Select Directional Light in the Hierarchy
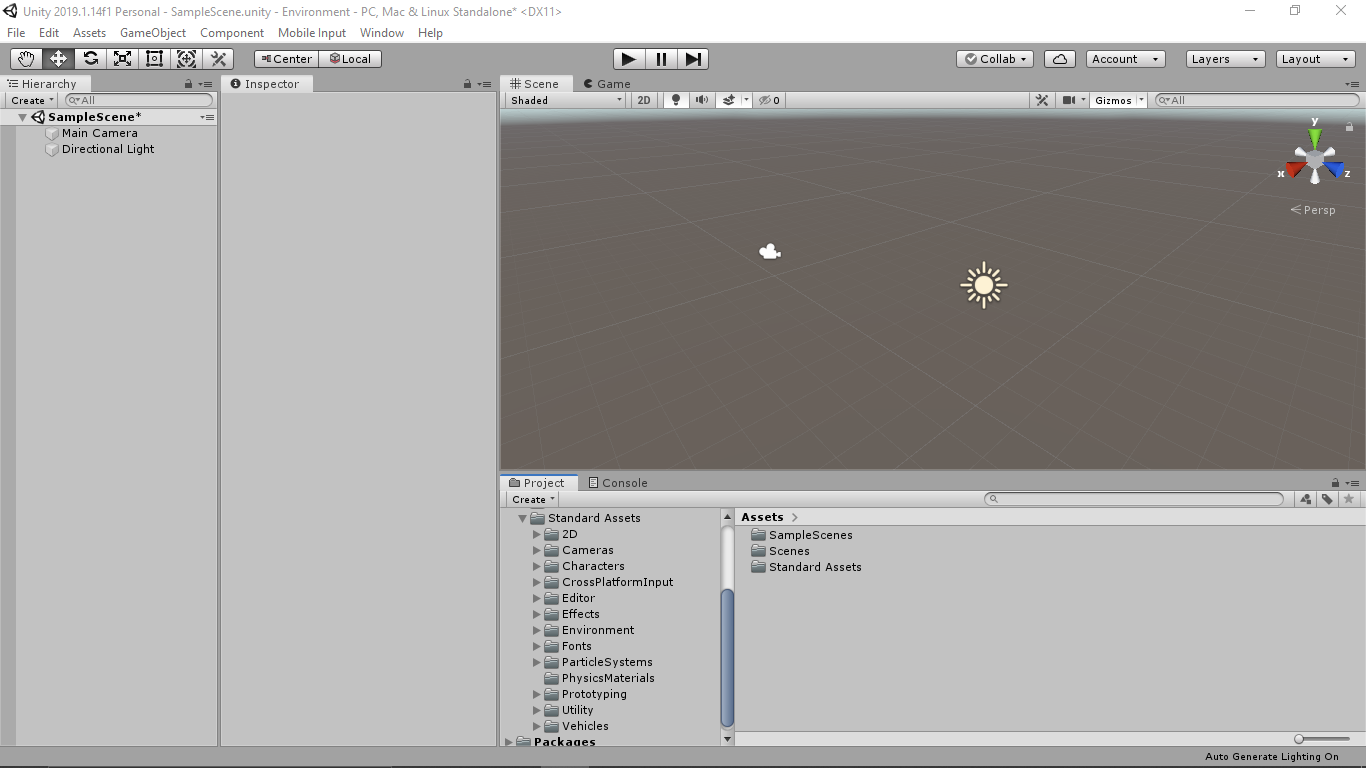The height and width of the screenshot is (768, 1366). click(x=106, y=149)
